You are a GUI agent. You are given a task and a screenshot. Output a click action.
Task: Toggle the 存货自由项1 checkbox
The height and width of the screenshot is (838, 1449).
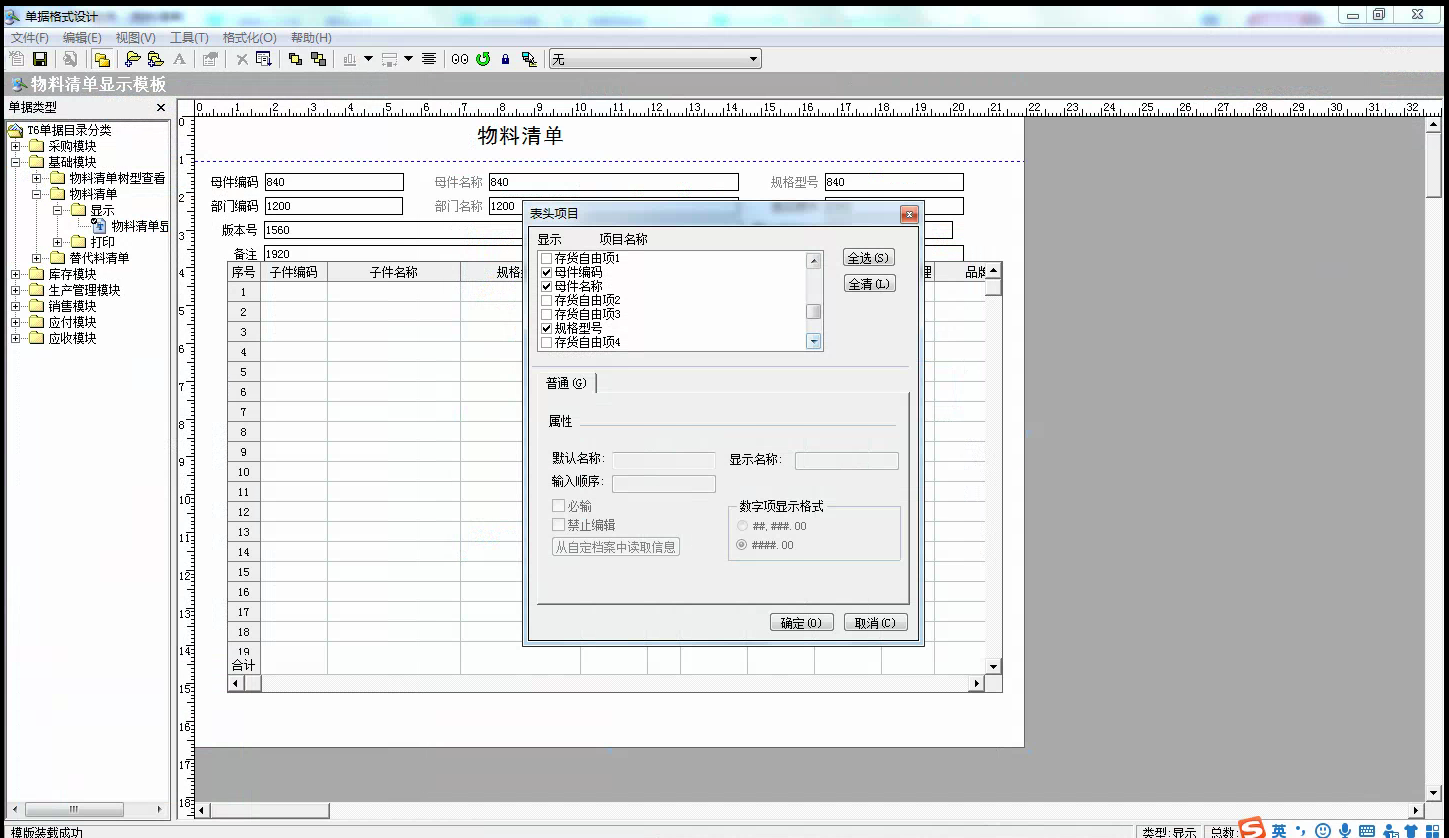point(546,258)
